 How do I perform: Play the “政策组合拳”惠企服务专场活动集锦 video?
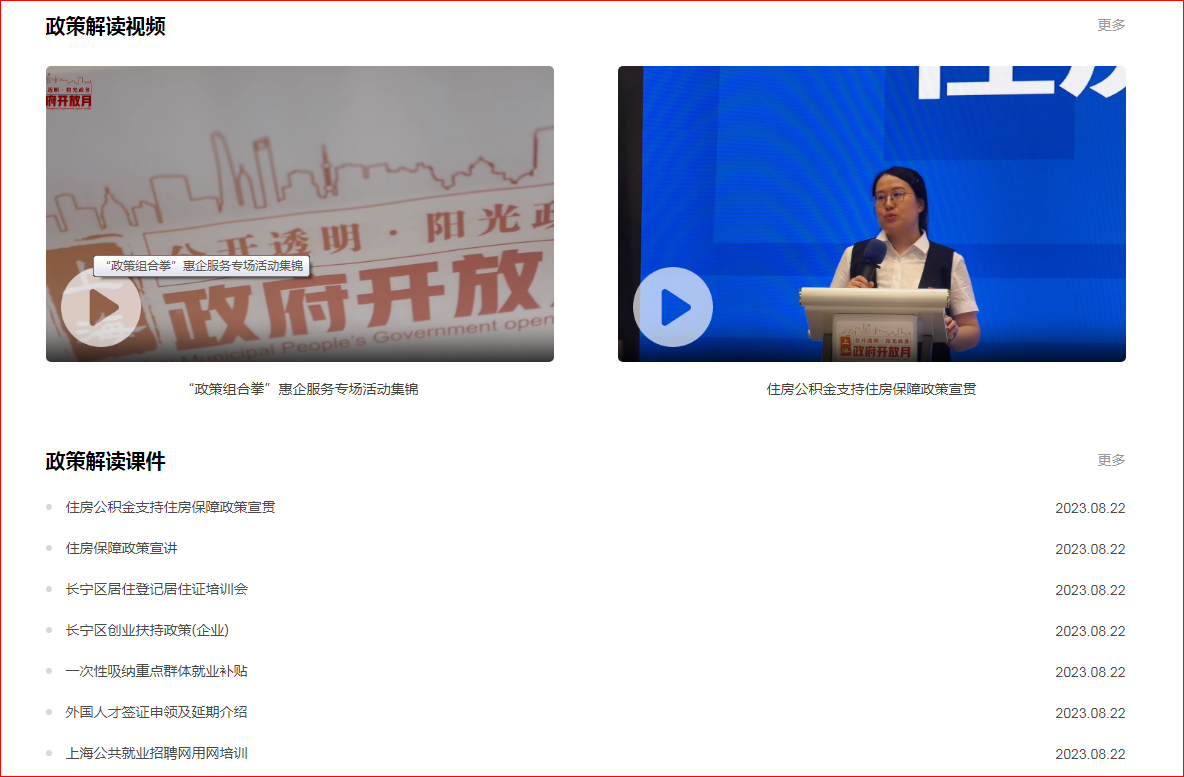point(101,307)
